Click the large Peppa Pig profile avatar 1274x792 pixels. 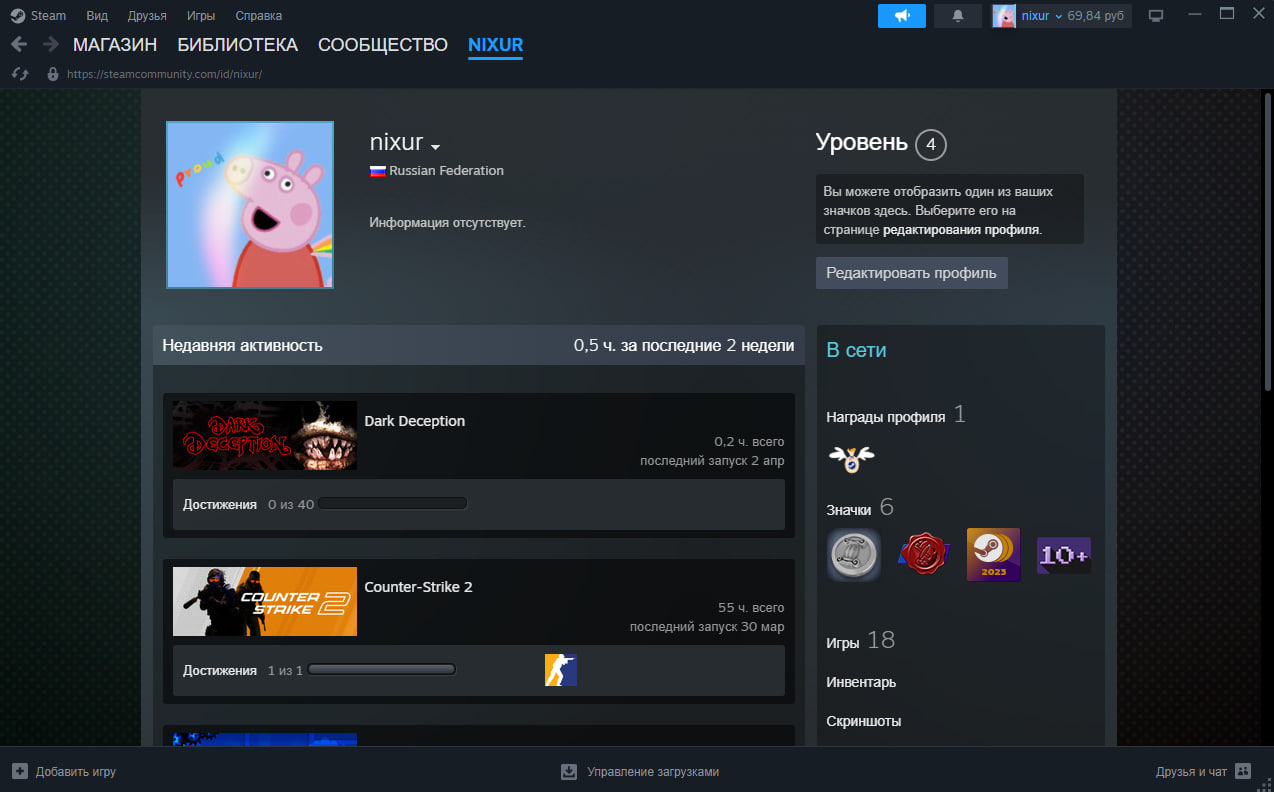250,205
